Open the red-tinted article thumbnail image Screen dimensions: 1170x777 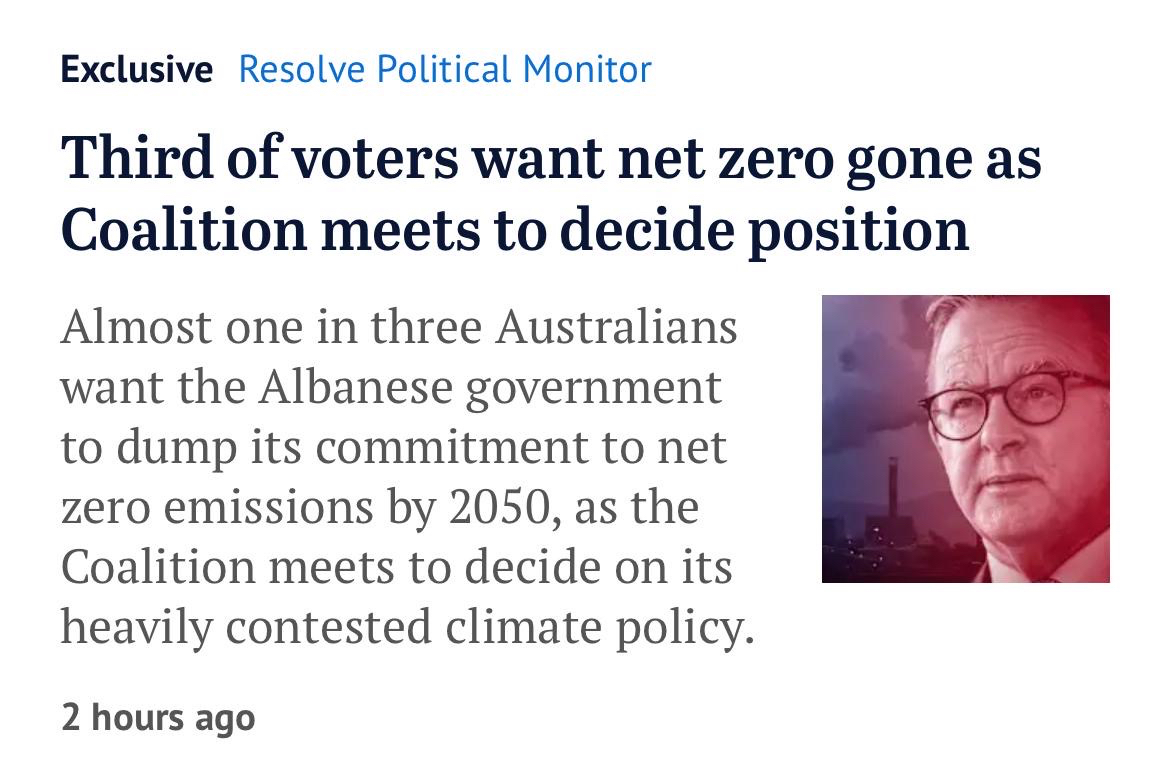point(965,438)
